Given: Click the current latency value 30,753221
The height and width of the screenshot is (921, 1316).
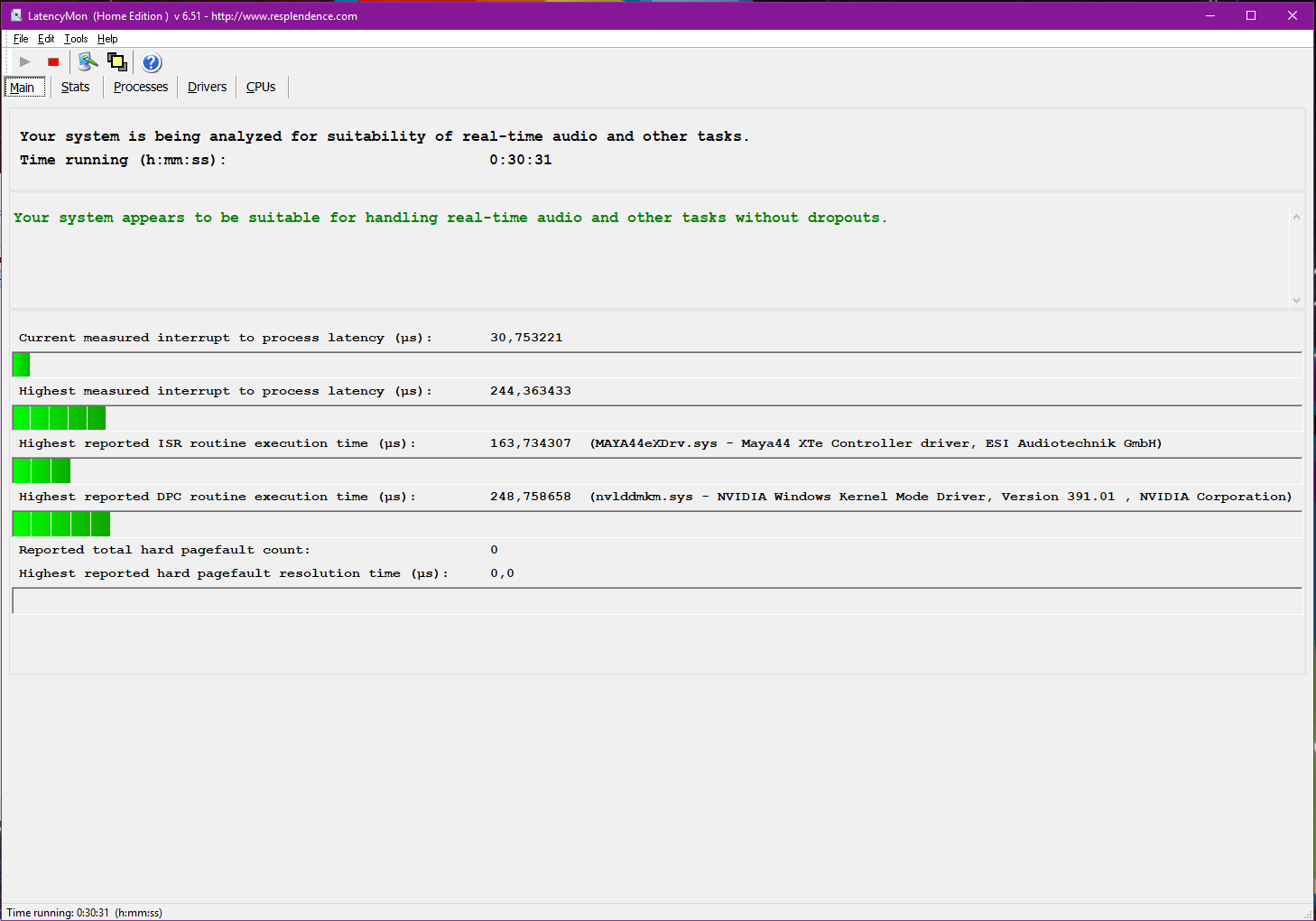Looking at the screenshot, I should point(526,338).
